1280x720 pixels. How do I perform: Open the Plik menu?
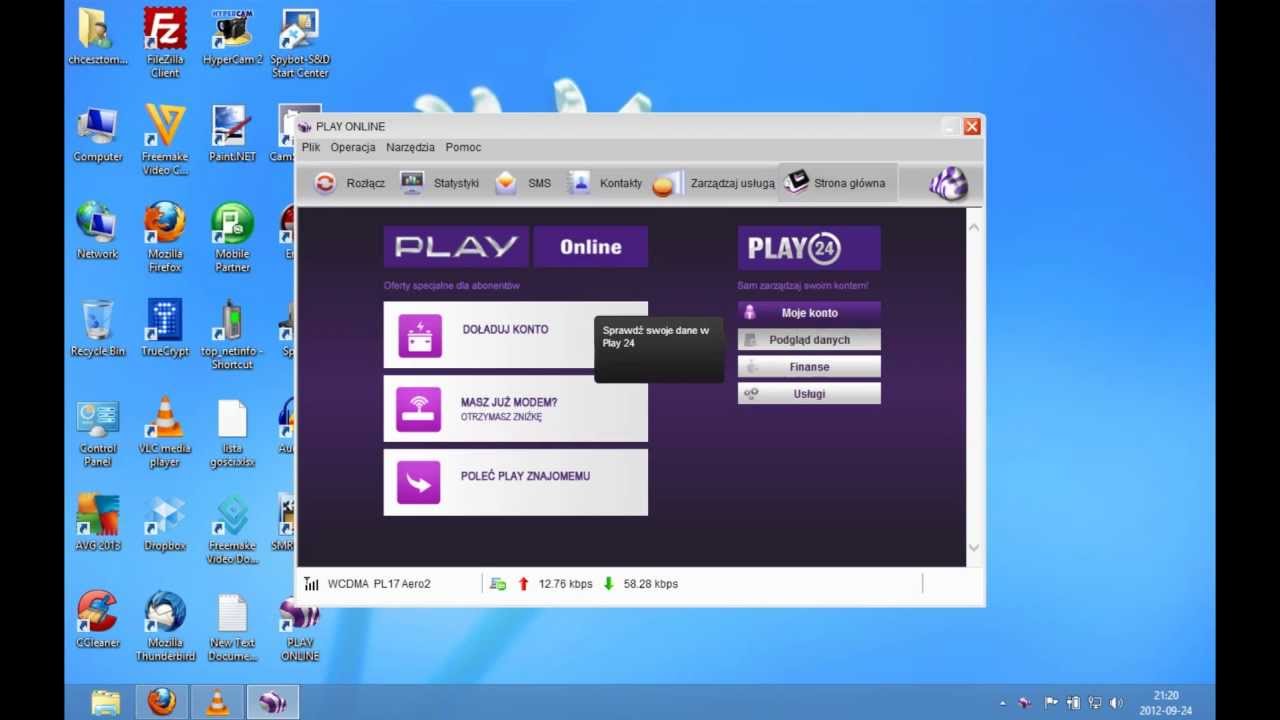(x=311, y=147)
